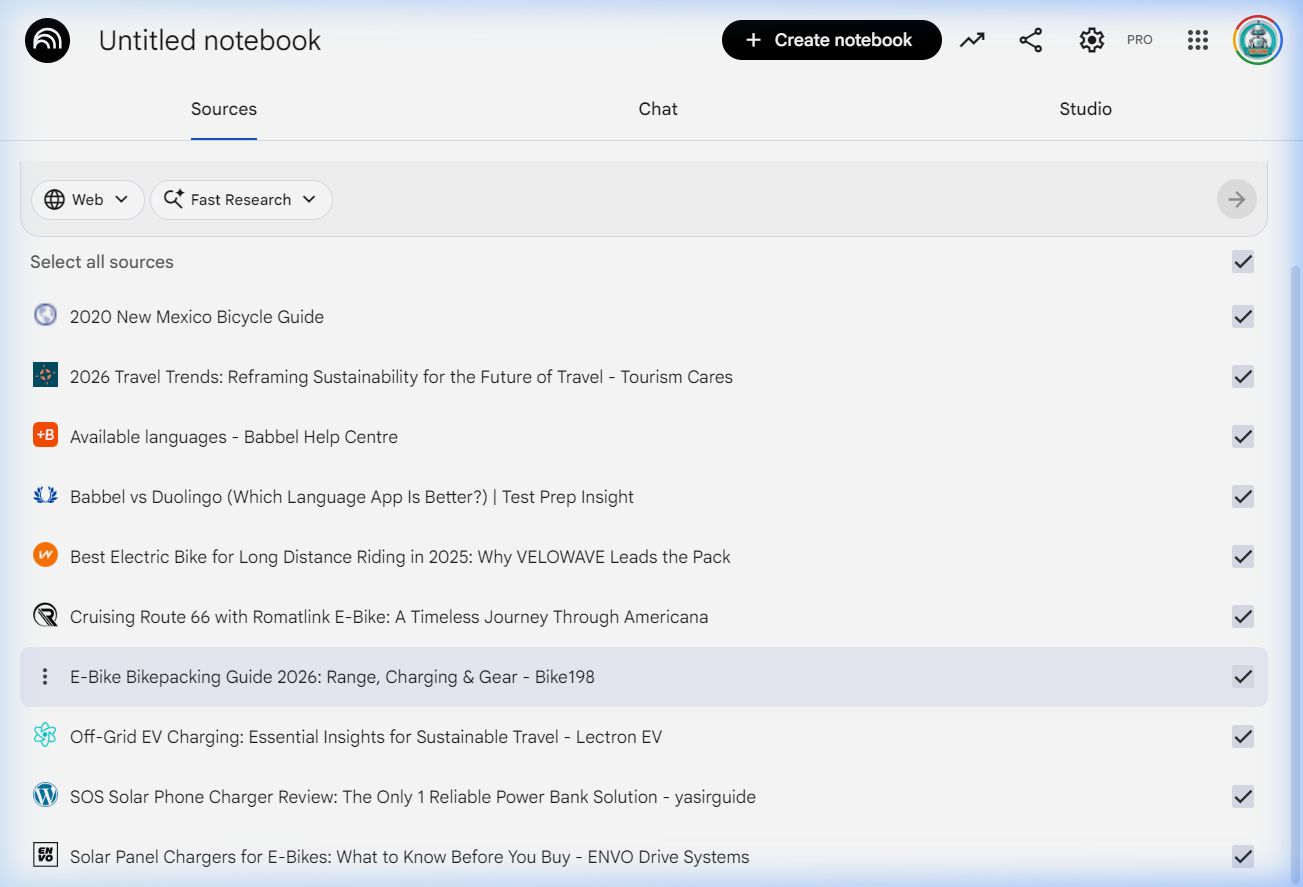The height and width of the screenshot is (887, 1303).
Task: Click the share notebook icon
Action: coord(1030,40)
